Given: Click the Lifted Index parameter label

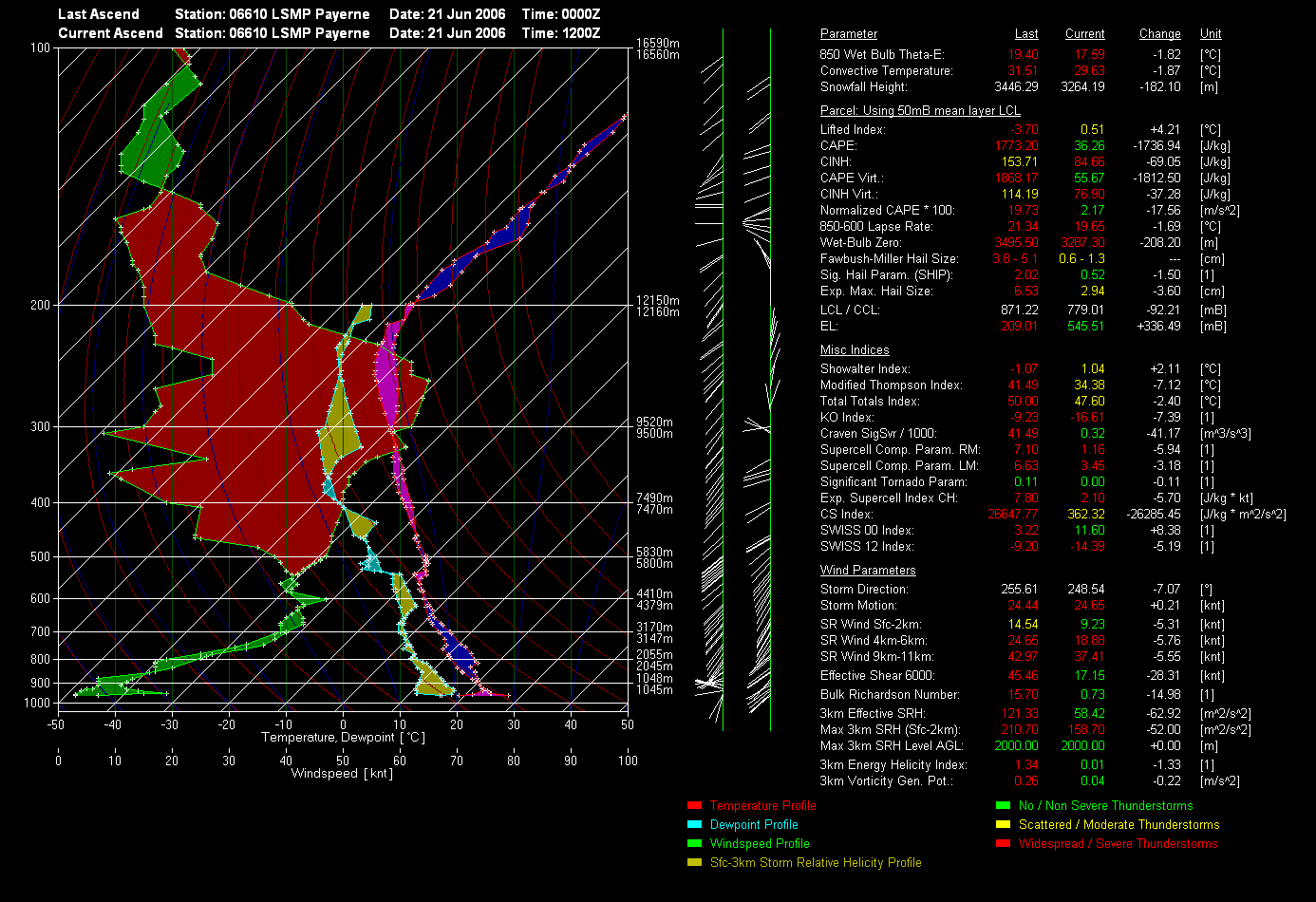Looking at the screenshot, I should (852, 130).
